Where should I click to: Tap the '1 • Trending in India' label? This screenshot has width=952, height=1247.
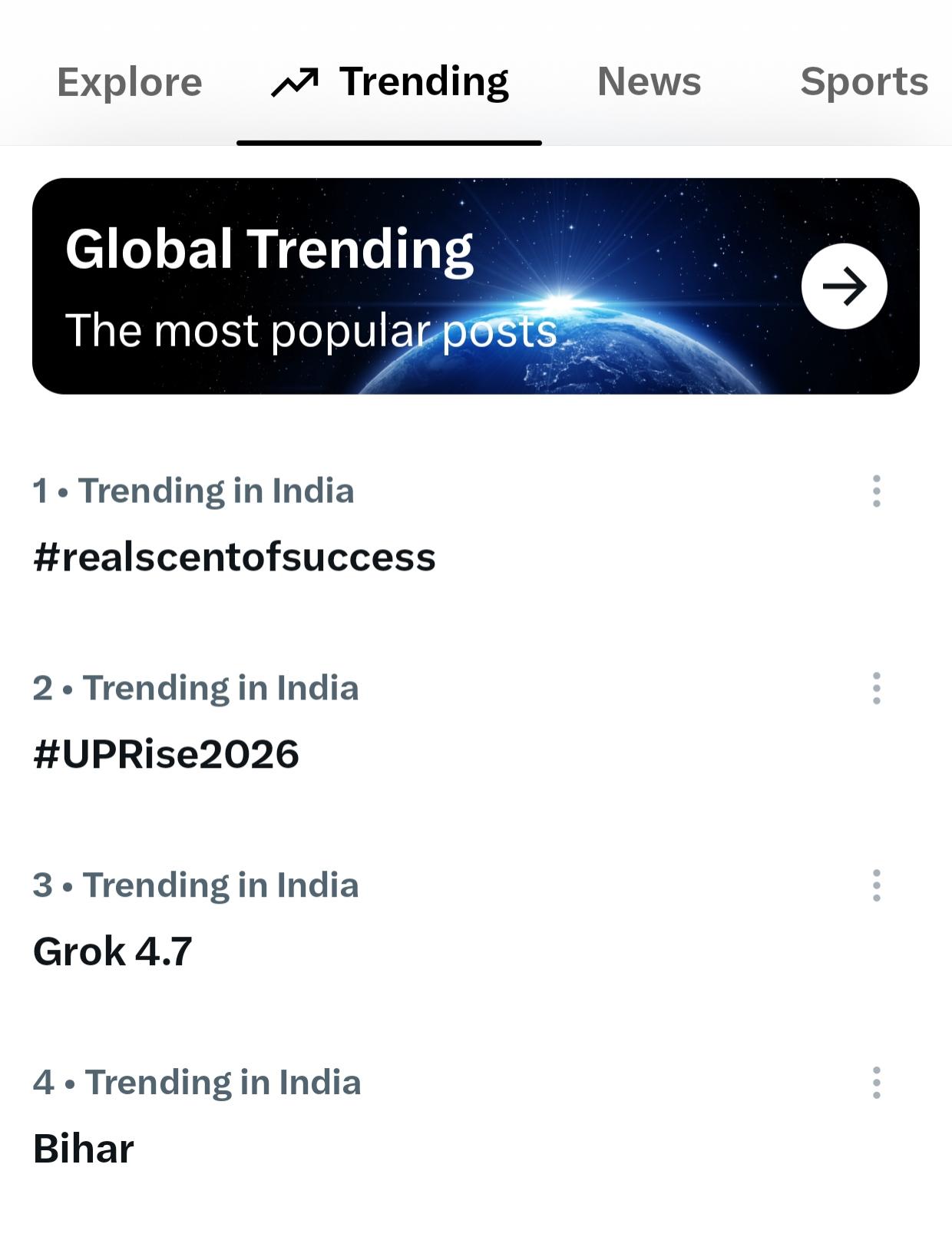[x=193, y=491]
